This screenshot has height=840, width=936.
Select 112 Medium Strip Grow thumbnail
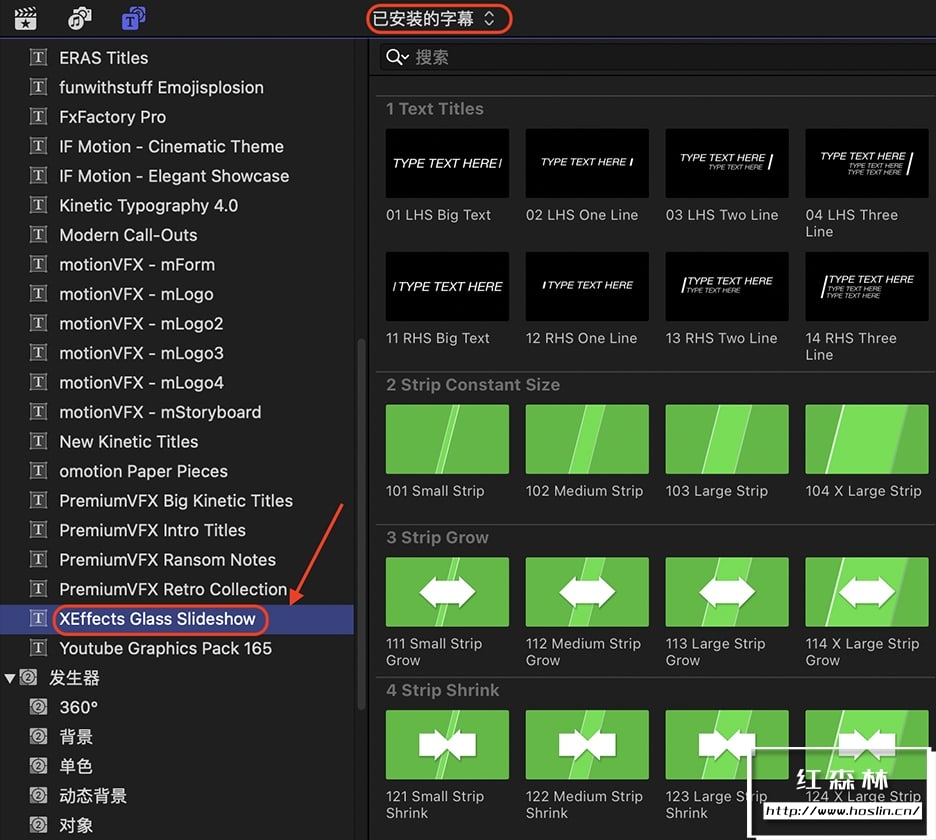click(587, 592)
